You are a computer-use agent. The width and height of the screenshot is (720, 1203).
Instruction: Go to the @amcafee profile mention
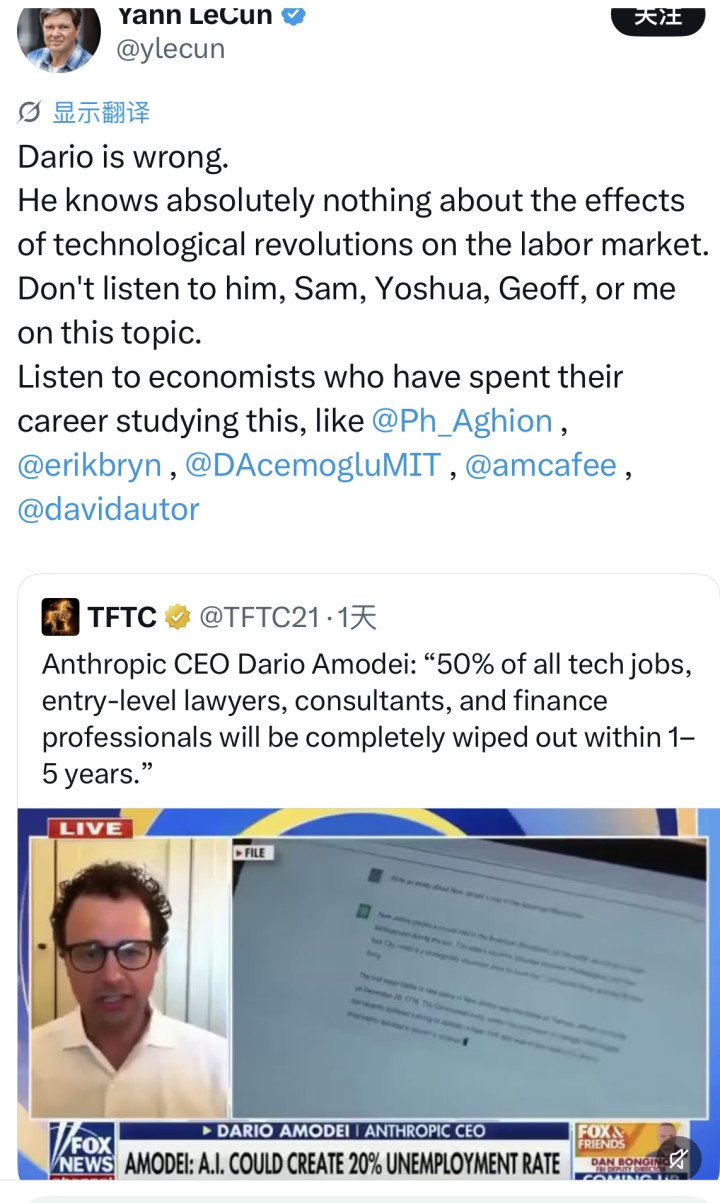(540, 464)
